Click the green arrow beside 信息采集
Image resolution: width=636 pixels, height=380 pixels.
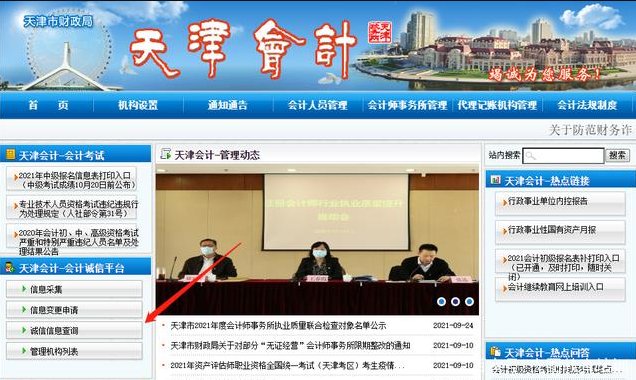24,289
